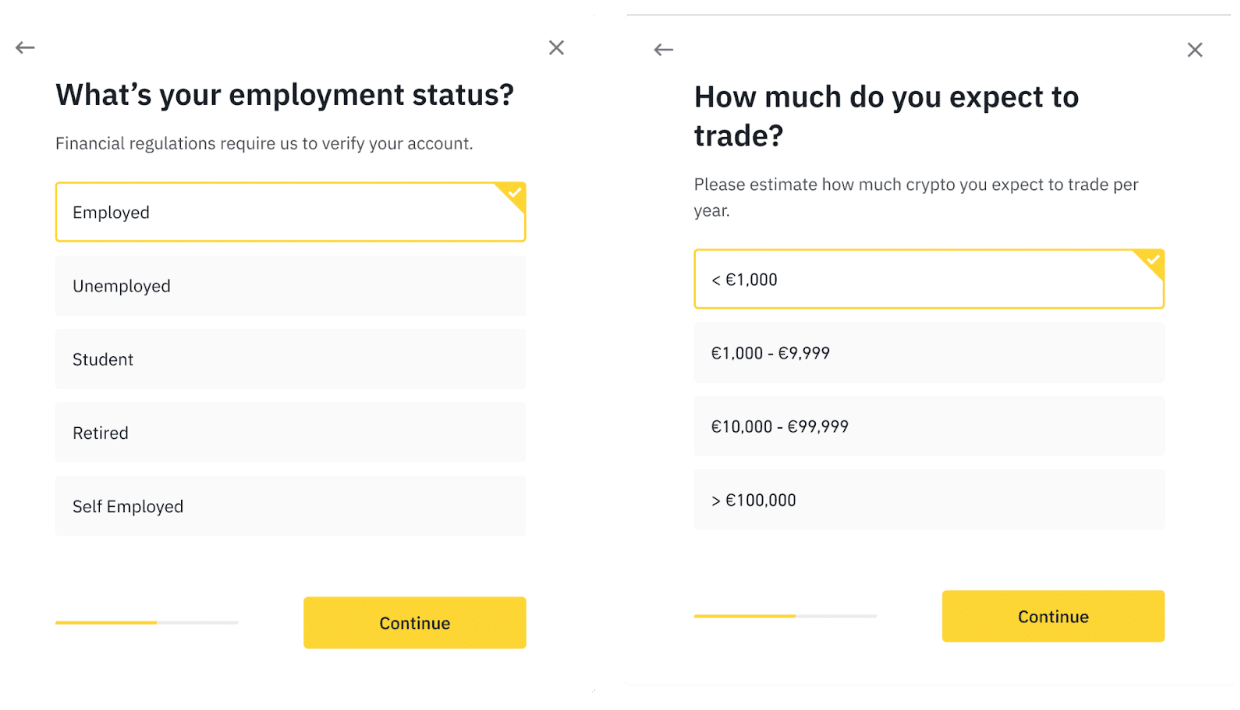The height and width of the screenshot is (710, 1240).
Task: Select the Employed status option
Action: pos(290,212)
